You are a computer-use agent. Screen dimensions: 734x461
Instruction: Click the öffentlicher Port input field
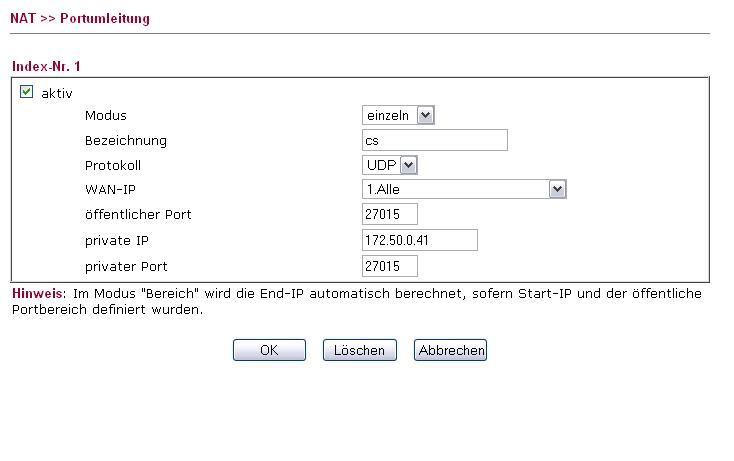click(390, 214)
